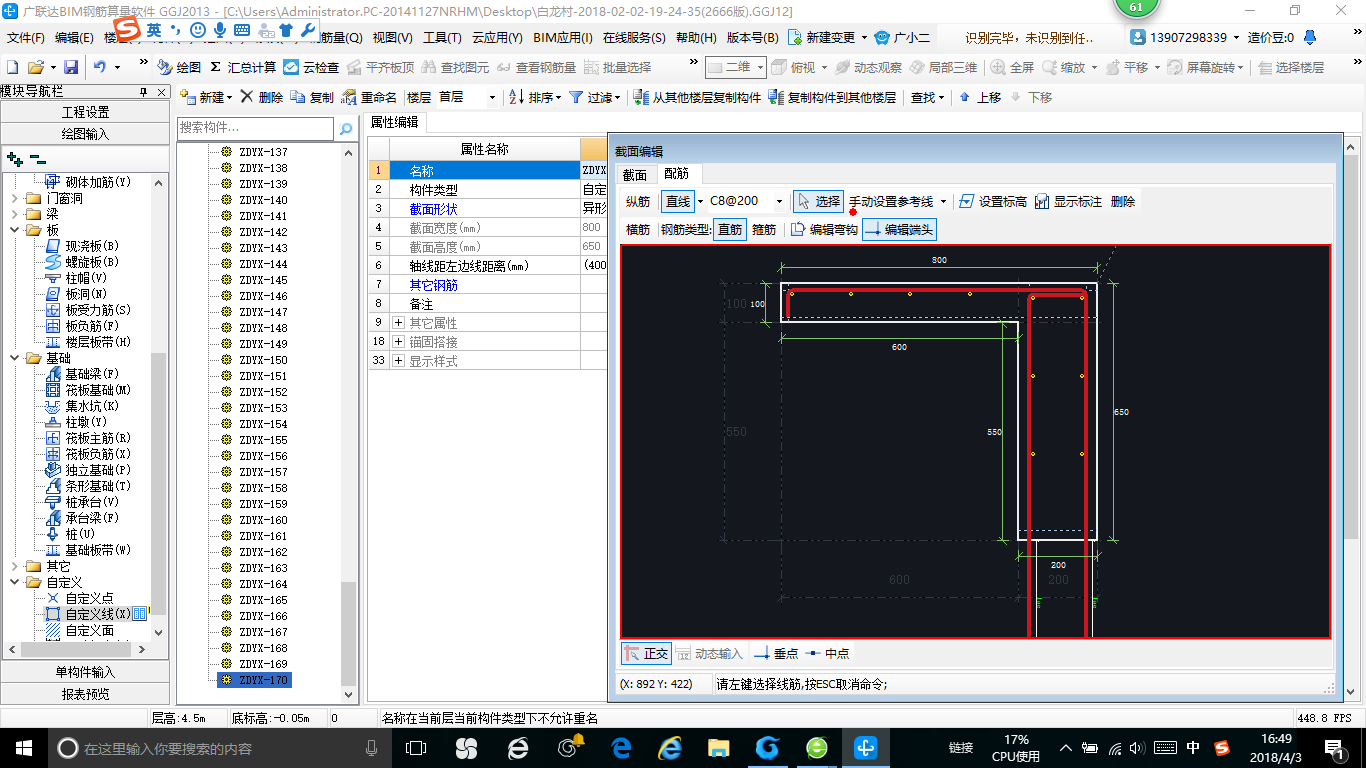Open Task View in Windows taskbar
The height and width of the screenshot is (768, 1366).
click(x=415, y=747)
